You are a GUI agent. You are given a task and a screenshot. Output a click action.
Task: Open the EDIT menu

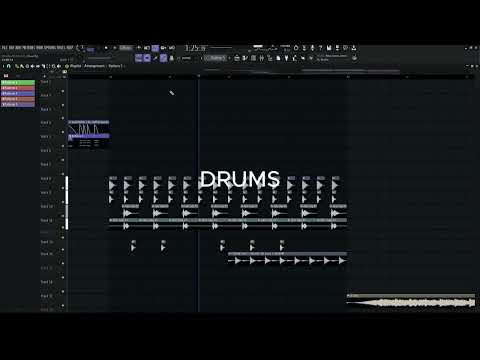[x=12, y=48]
